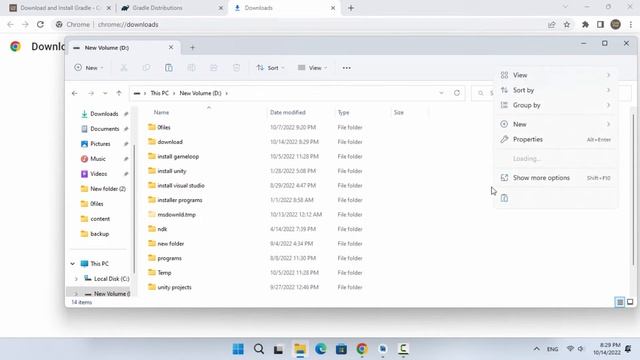Switch to large thumbnails view icon

[630, 302]
